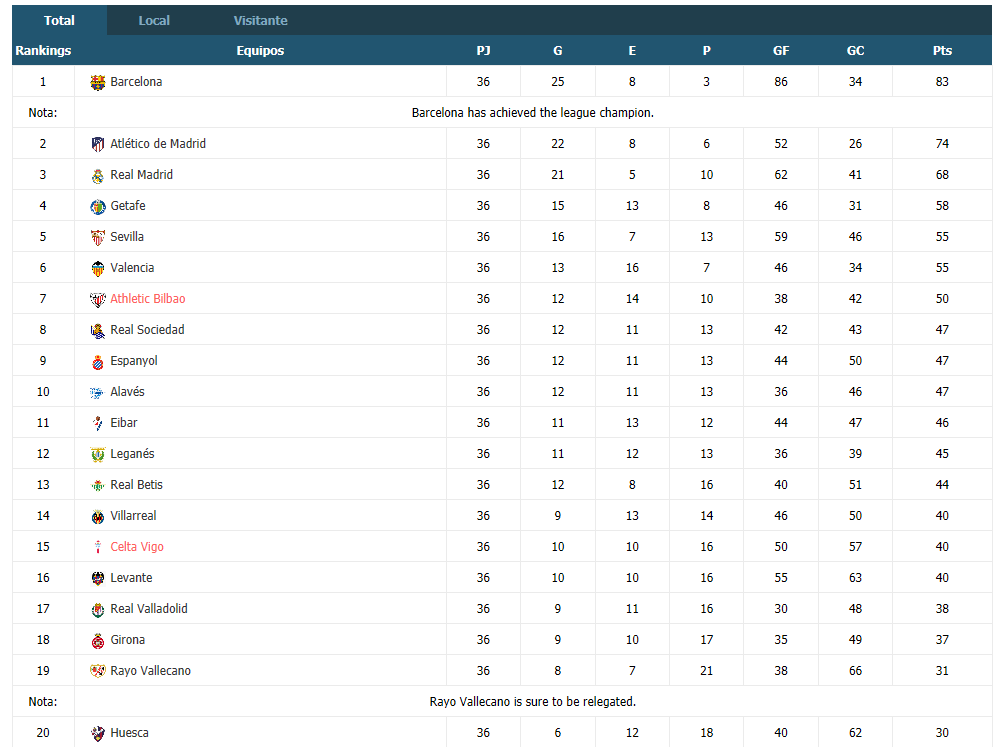The height and width of the screenshot is (747, 1001).
Task: Click the Villarreal club crest
Action: coord(98,517)
